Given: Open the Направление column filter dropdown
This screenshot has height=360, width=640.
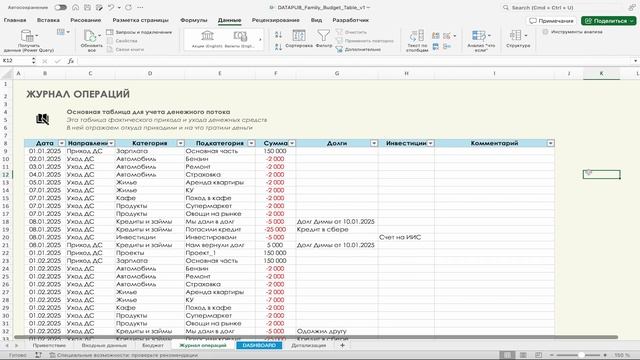Looking at the screenshot, I should (x=111, y=143).
